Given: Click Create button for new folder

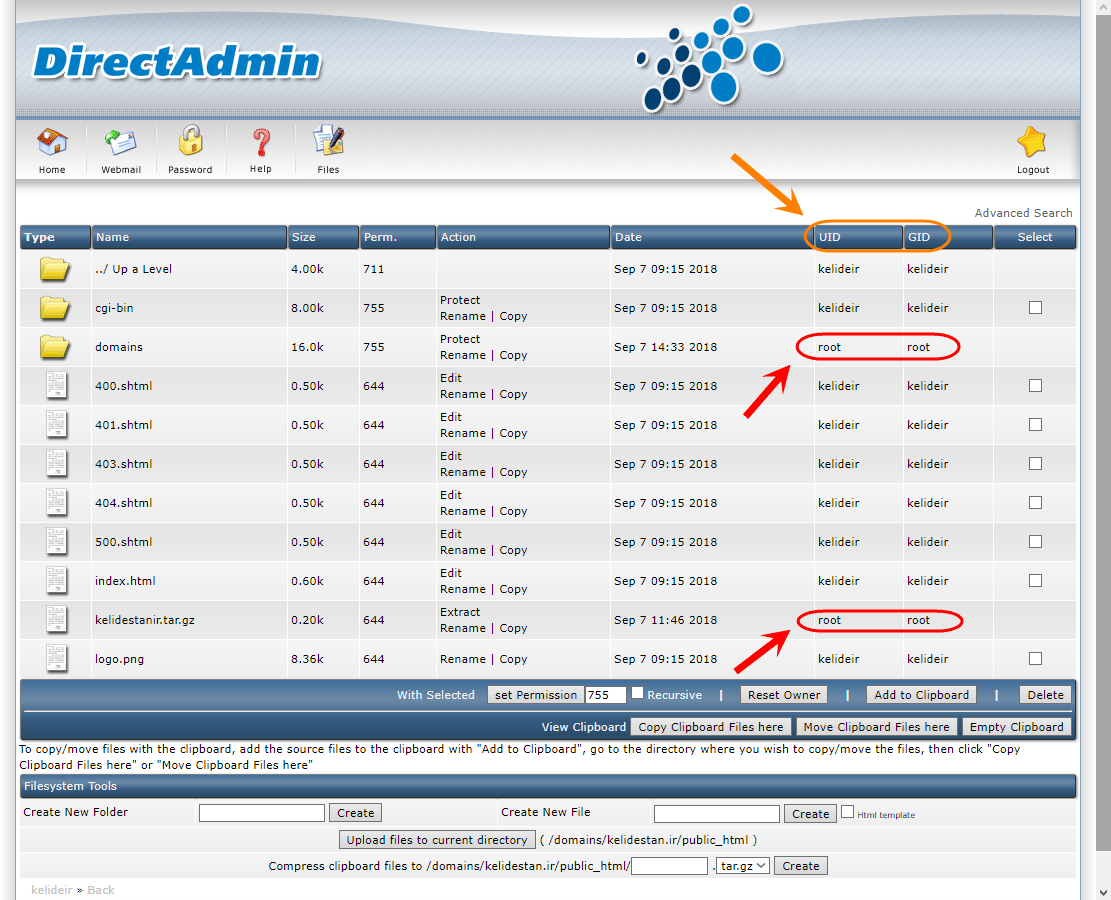Looking at the screenshot, I should pyautogui.click(x=356, y=813).
